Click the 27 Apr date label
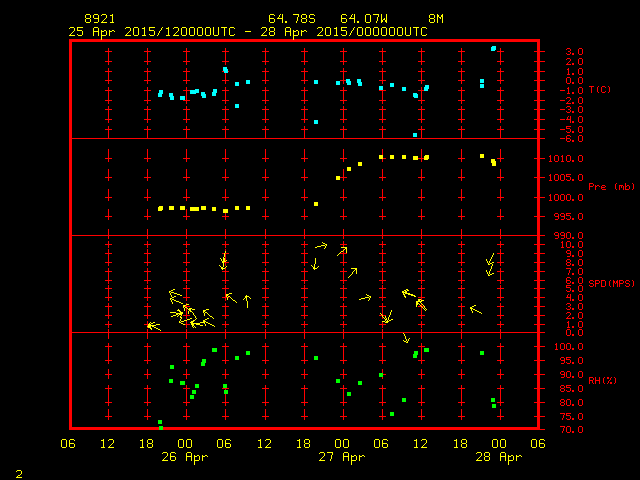 pyautogui.click(x=342, y=456)
